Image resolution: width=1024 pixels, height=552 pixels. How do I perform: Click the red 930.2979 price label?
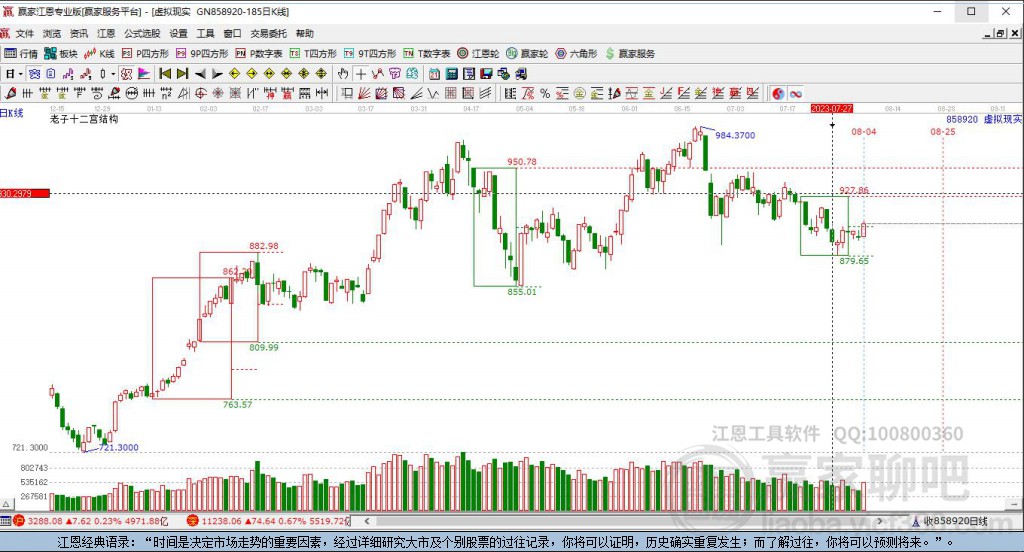25,193
